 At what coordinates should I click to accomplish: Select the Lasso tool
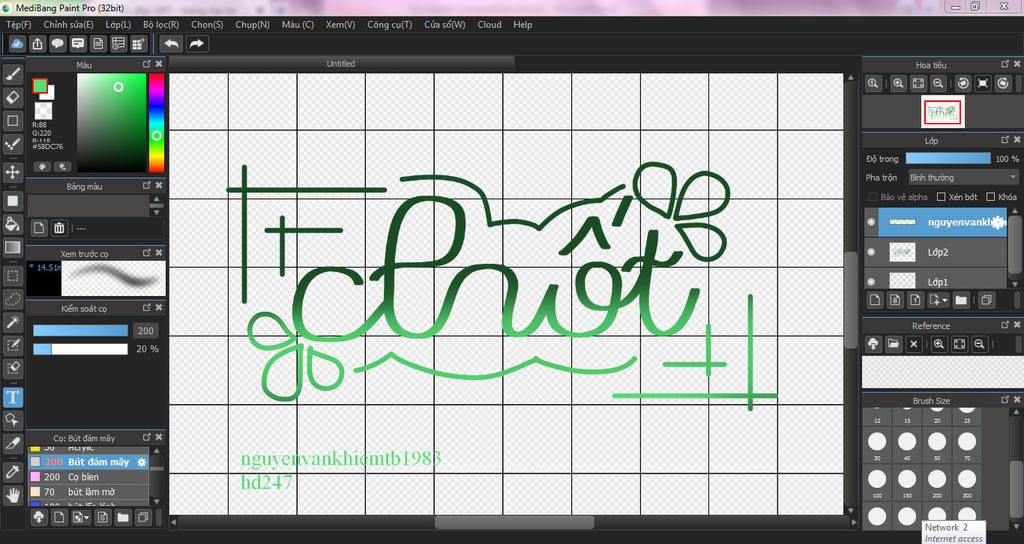12,299
